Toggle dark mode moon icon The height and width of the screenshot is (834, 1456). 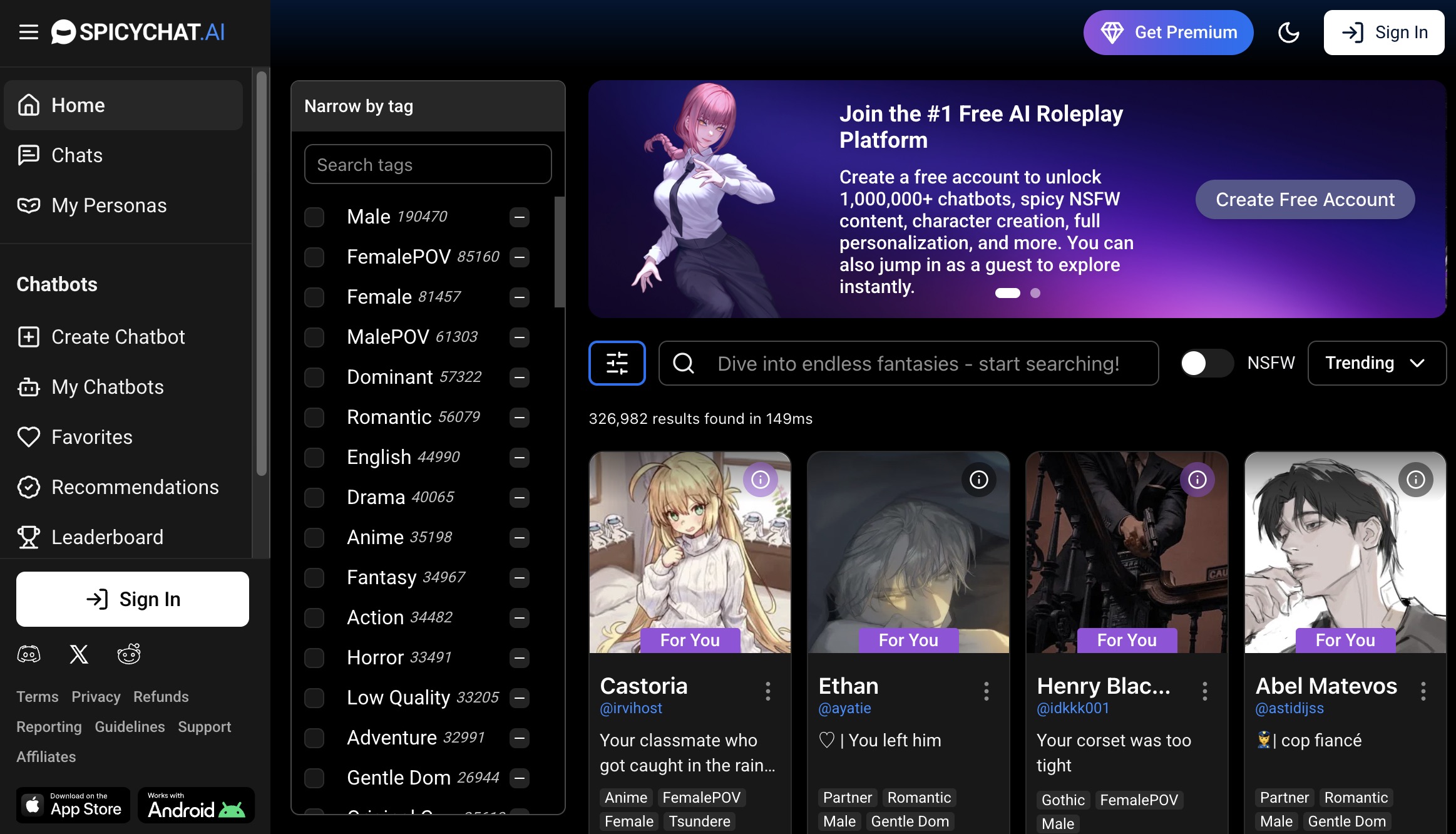1288,33
